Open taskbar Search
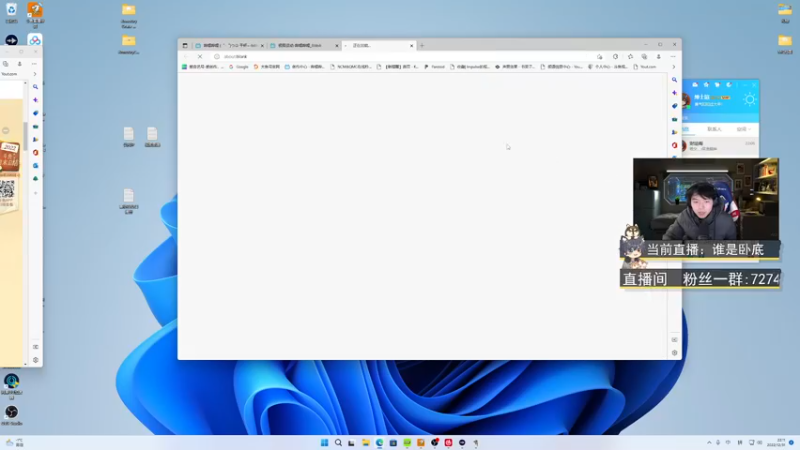800x450 pixels. click(x=338, y=442)
